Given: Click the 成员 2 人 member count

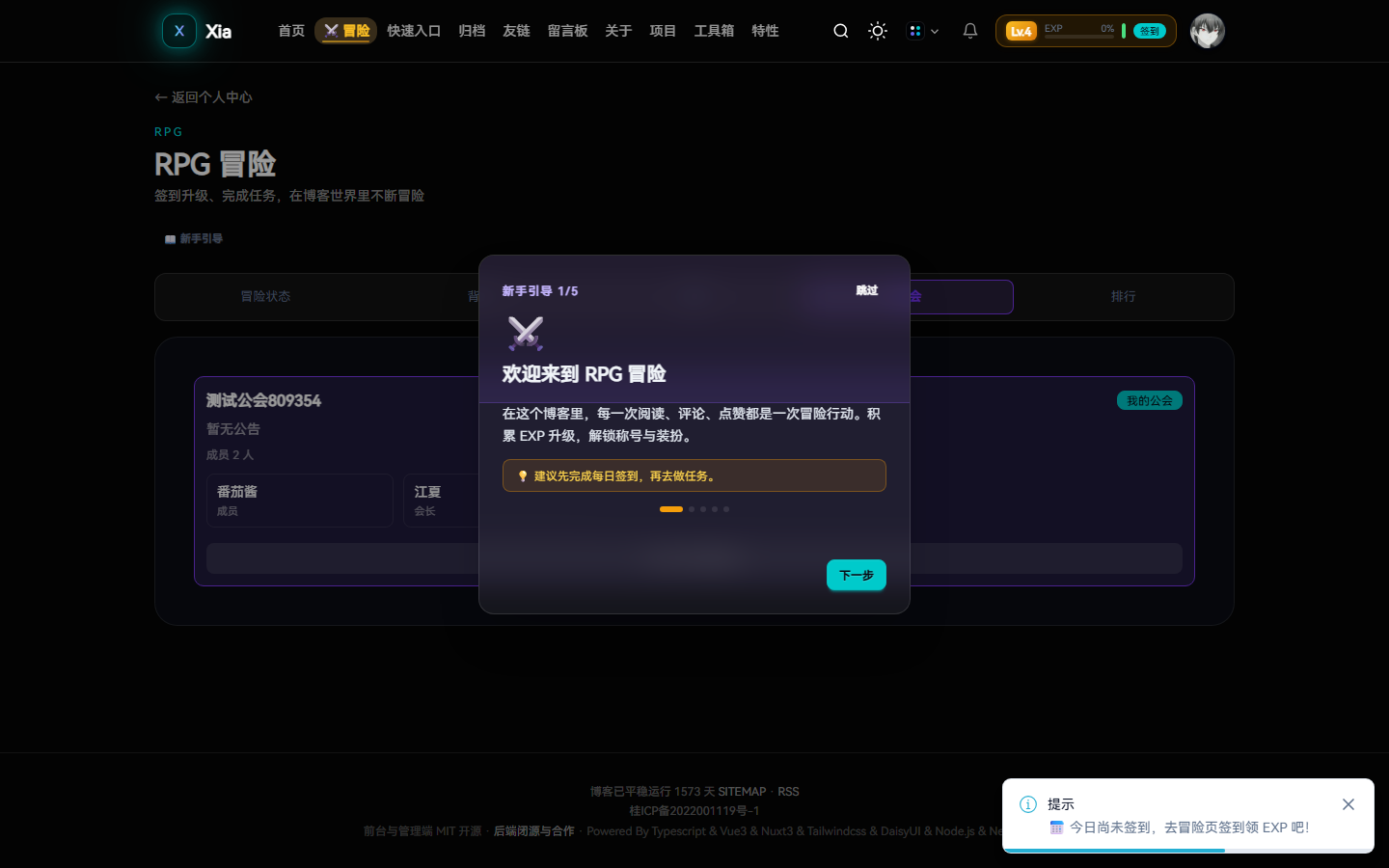Looking at the screenshot, I should pos(230,455).
